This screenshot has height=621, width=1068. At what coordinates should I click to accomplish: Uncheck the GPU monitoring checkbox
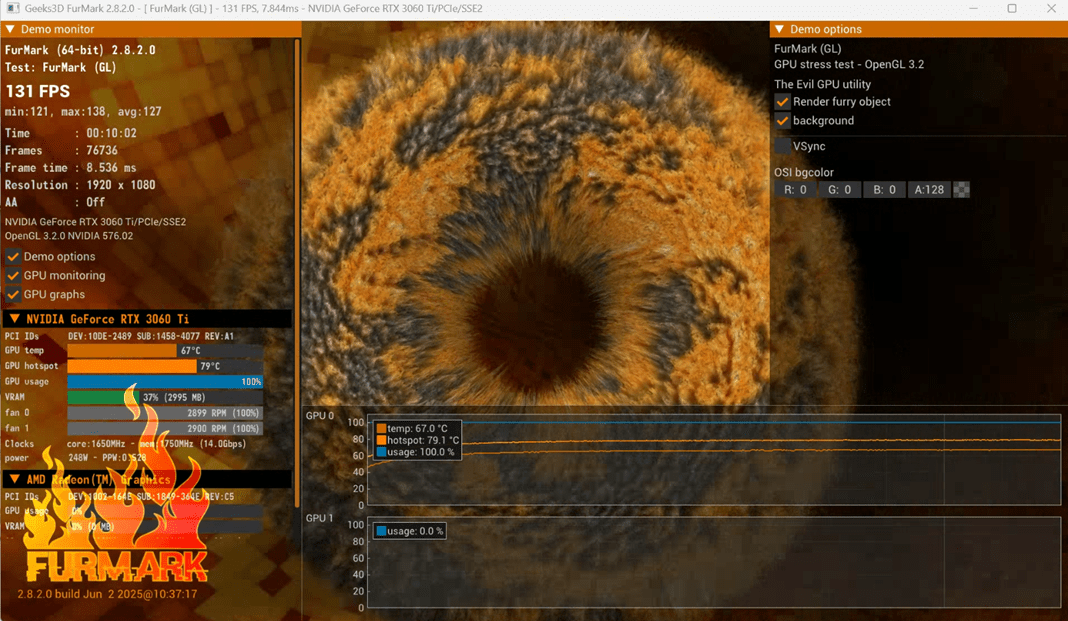(13, 276)
